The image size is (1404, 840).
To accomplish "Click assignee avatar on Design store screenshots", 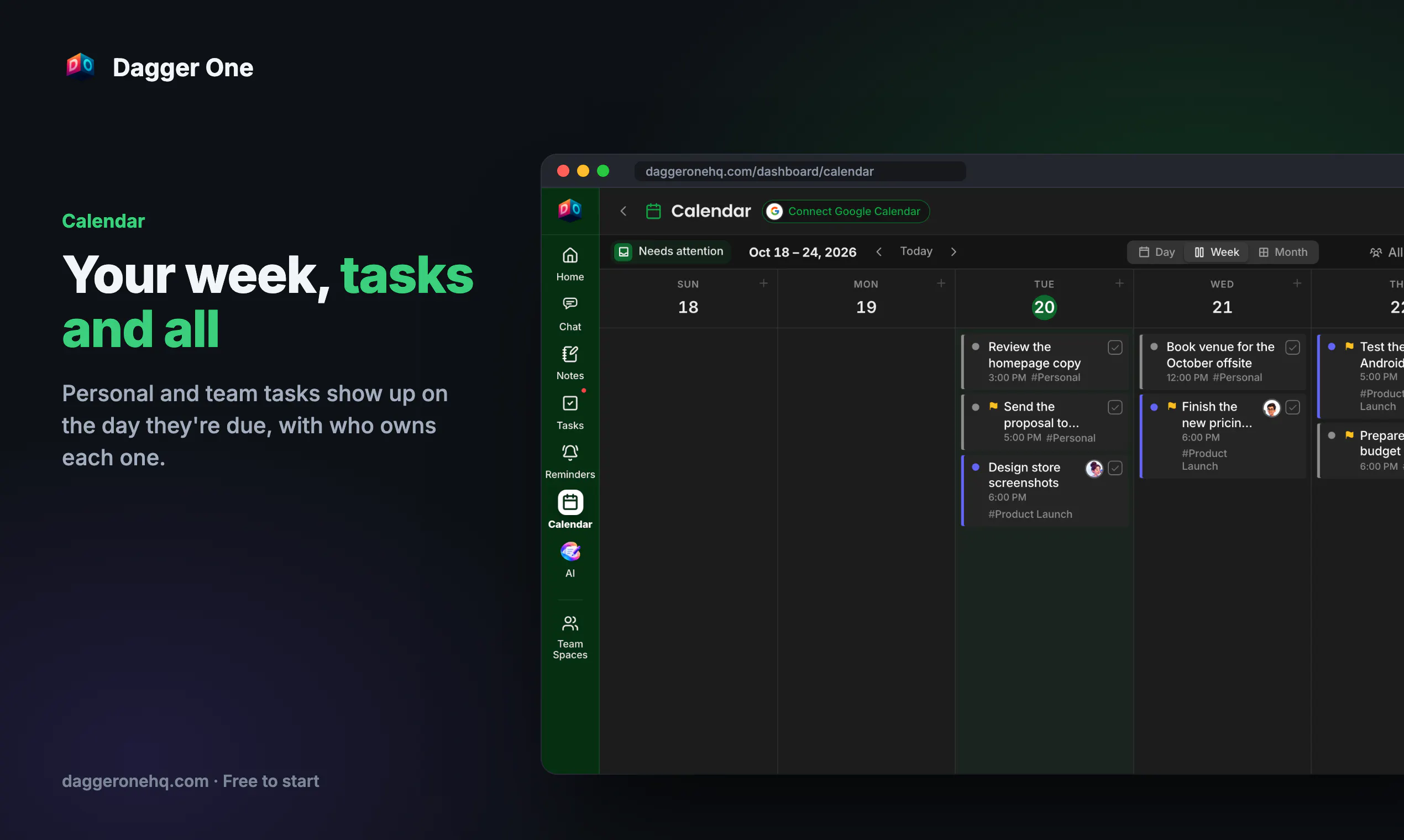I will [x=1094, y=468].
